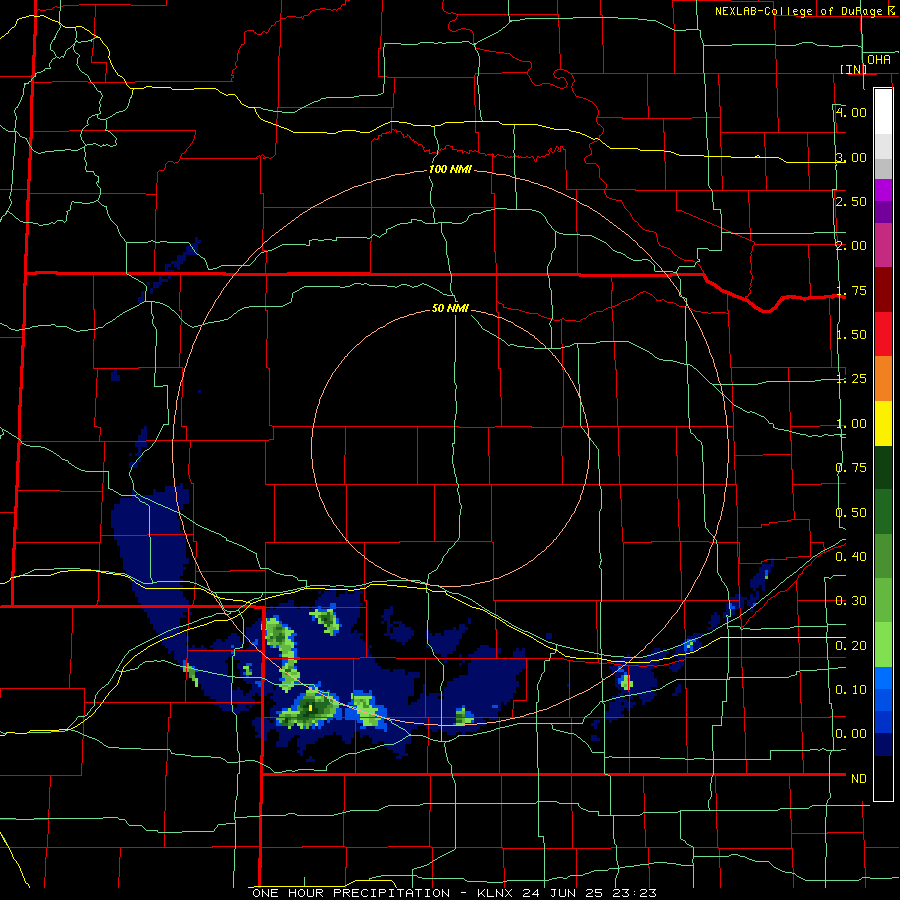Image resolution: width=900 pixels, height=900 pixels.
Task: Click the 1.50 legend value
Action: [851, 335]
